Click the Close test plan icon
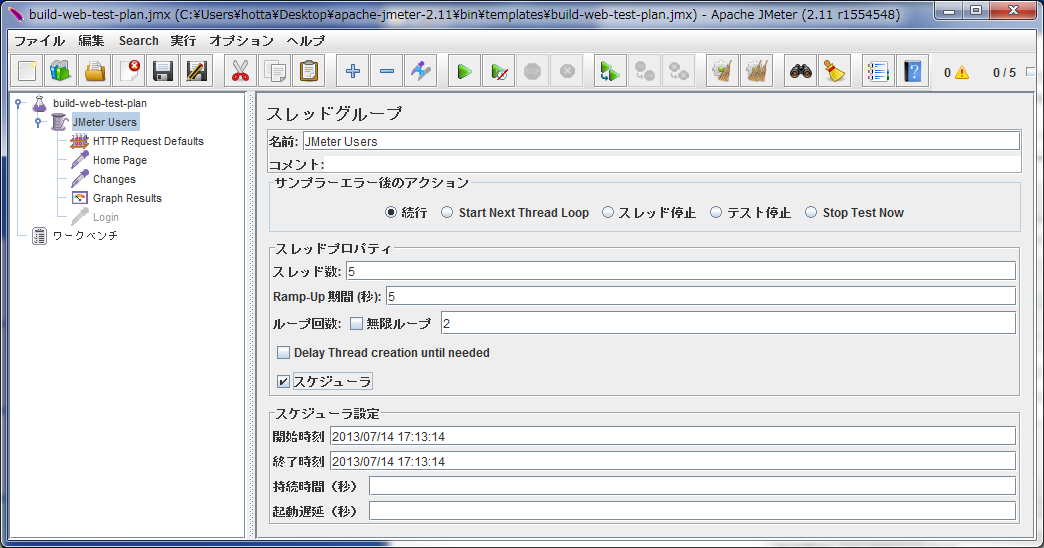Viewport: 1044px width, 548px height. pos(129,71)
